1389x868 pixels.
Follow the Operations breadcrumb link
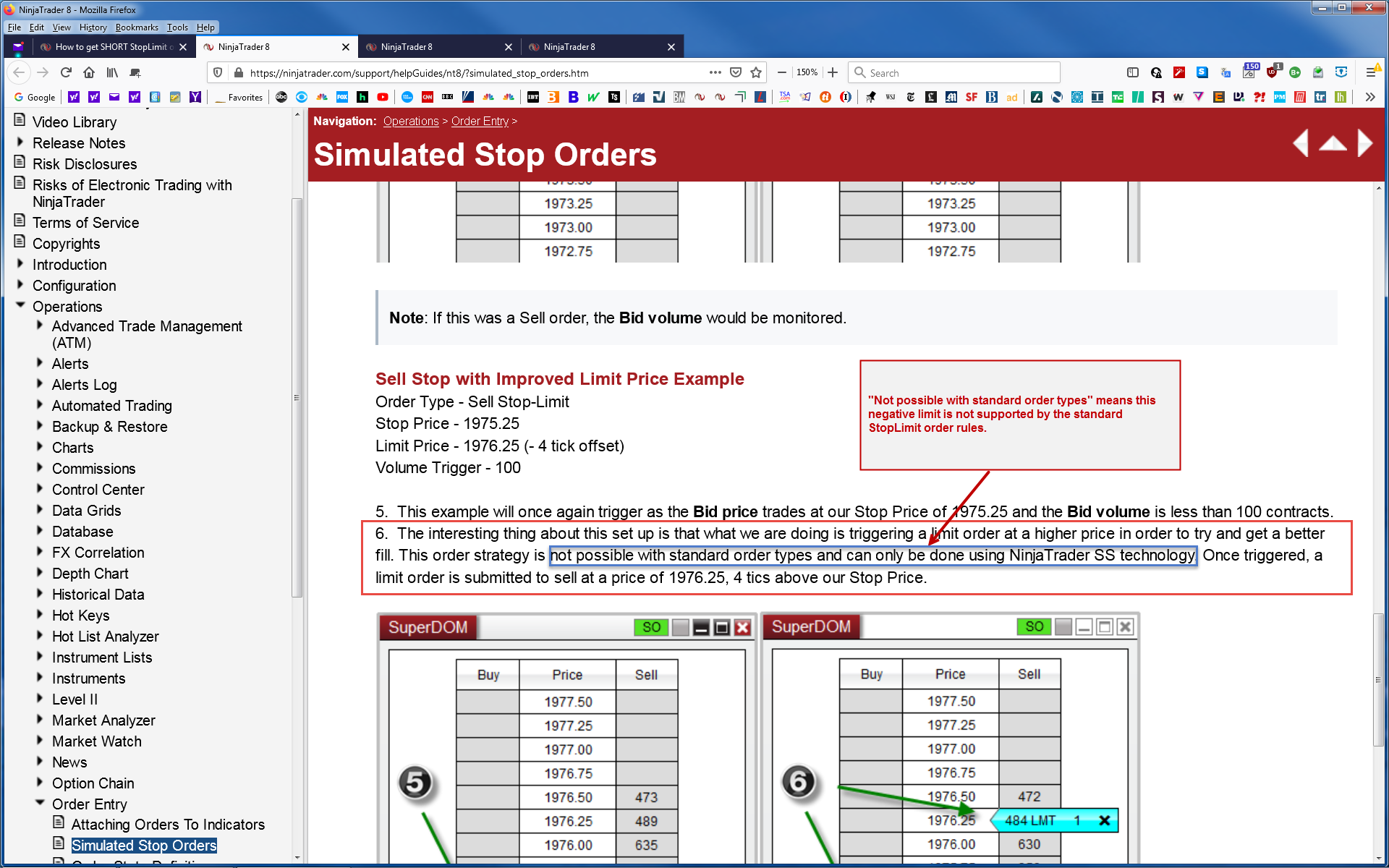tap(410, 122)
